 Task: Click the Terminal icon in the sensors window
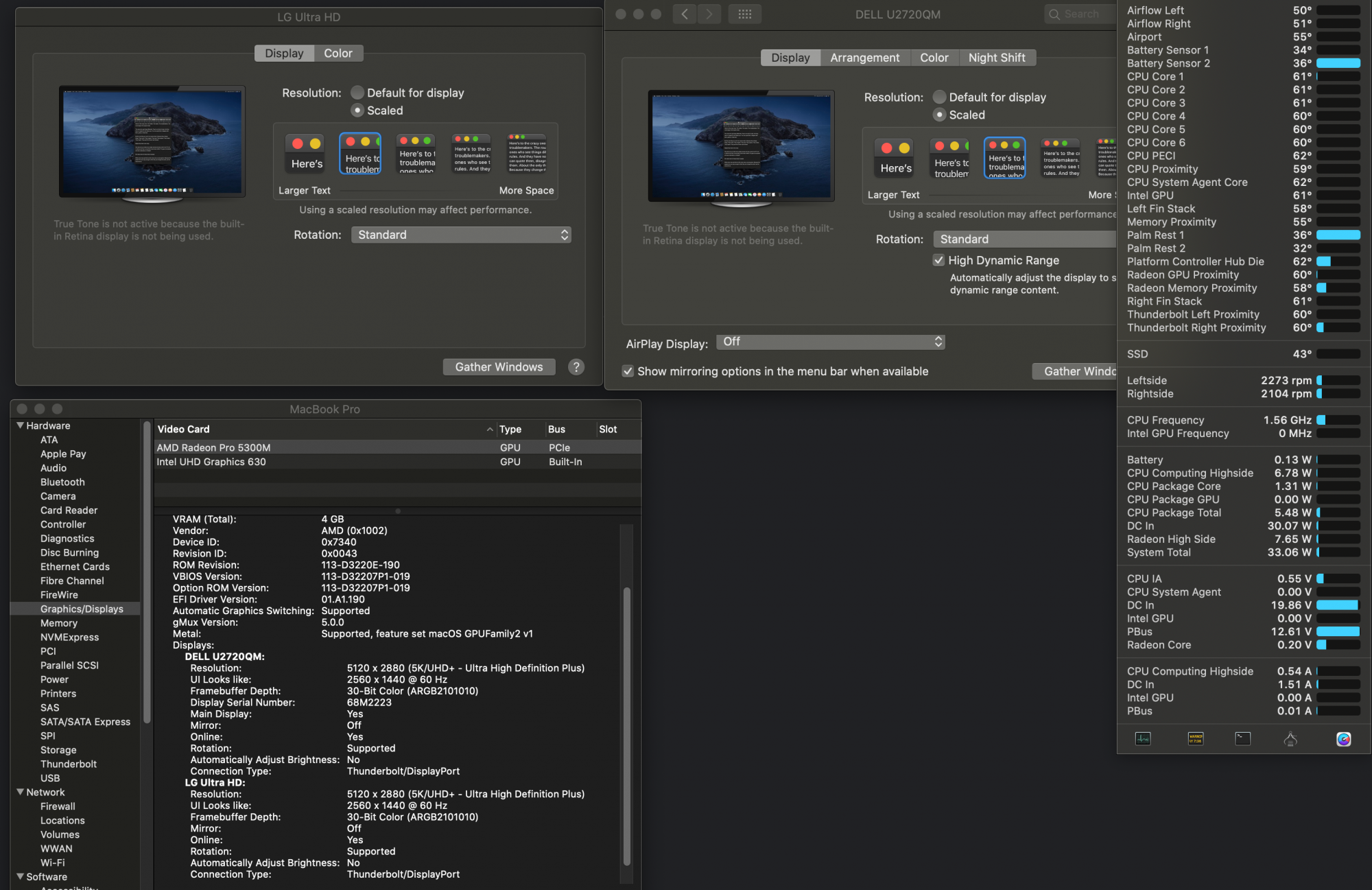pos(1243,739)
